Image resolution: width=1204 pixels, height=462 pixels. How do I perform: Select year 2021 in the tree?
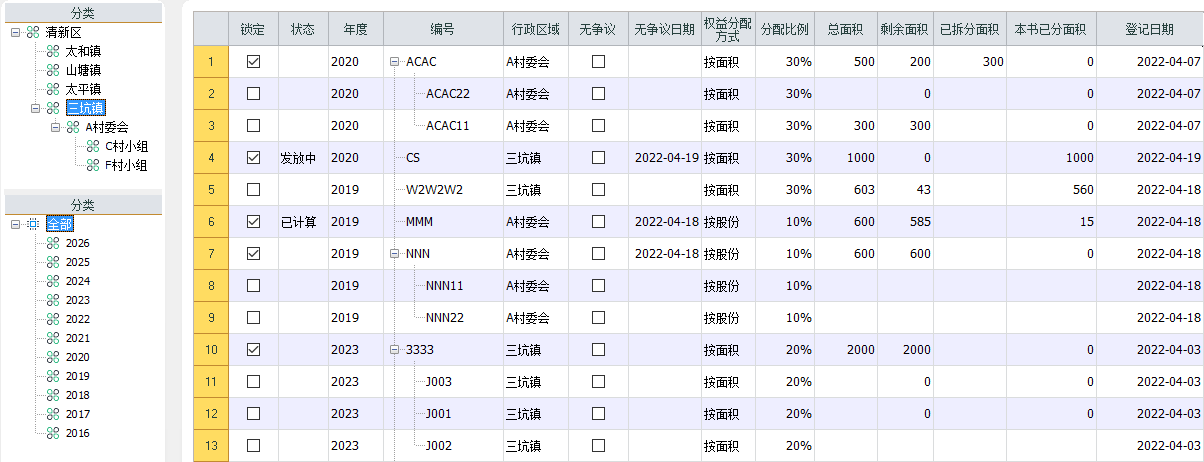pos(78,338)
